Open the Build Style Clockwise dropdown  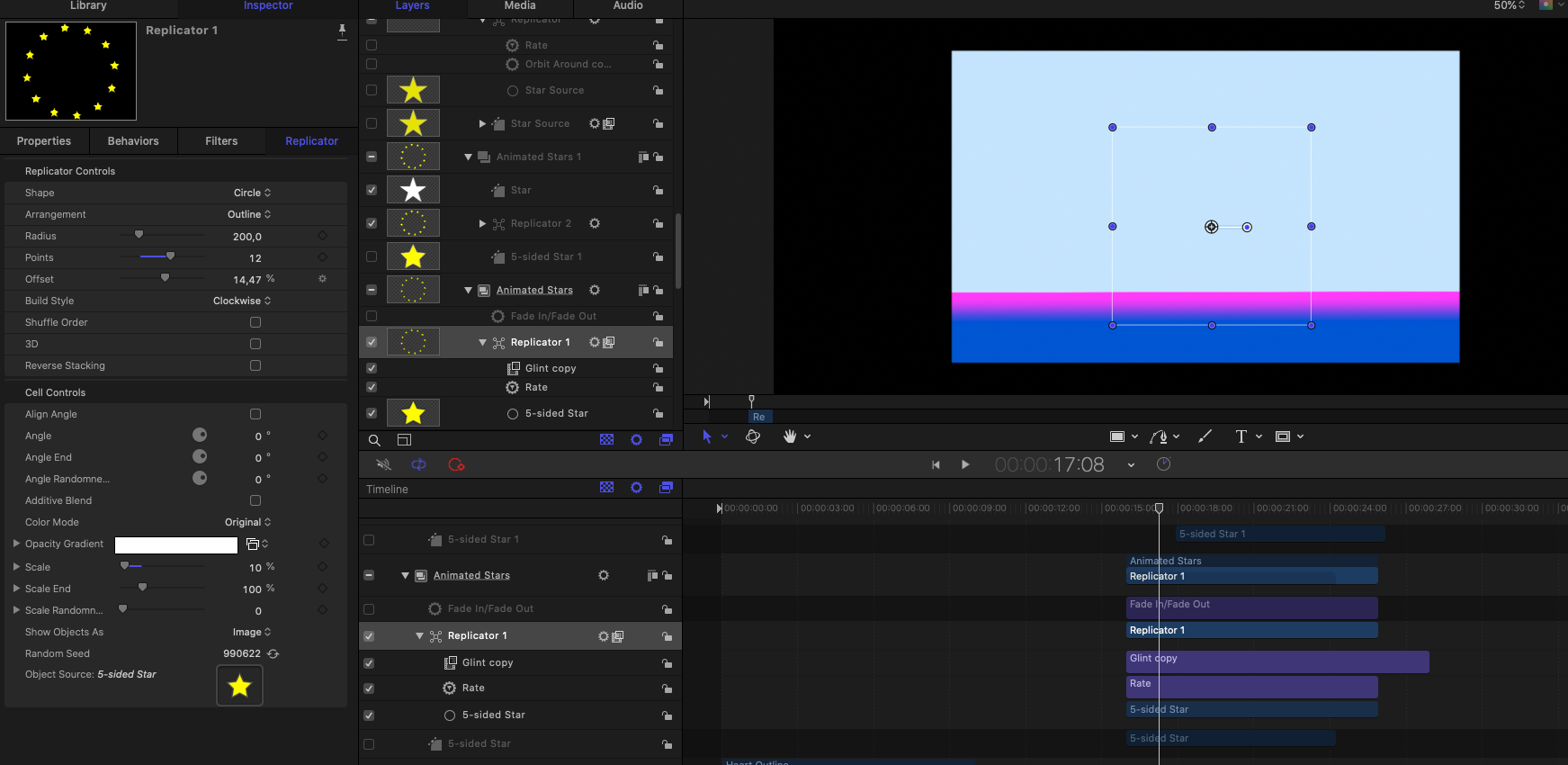241,301
